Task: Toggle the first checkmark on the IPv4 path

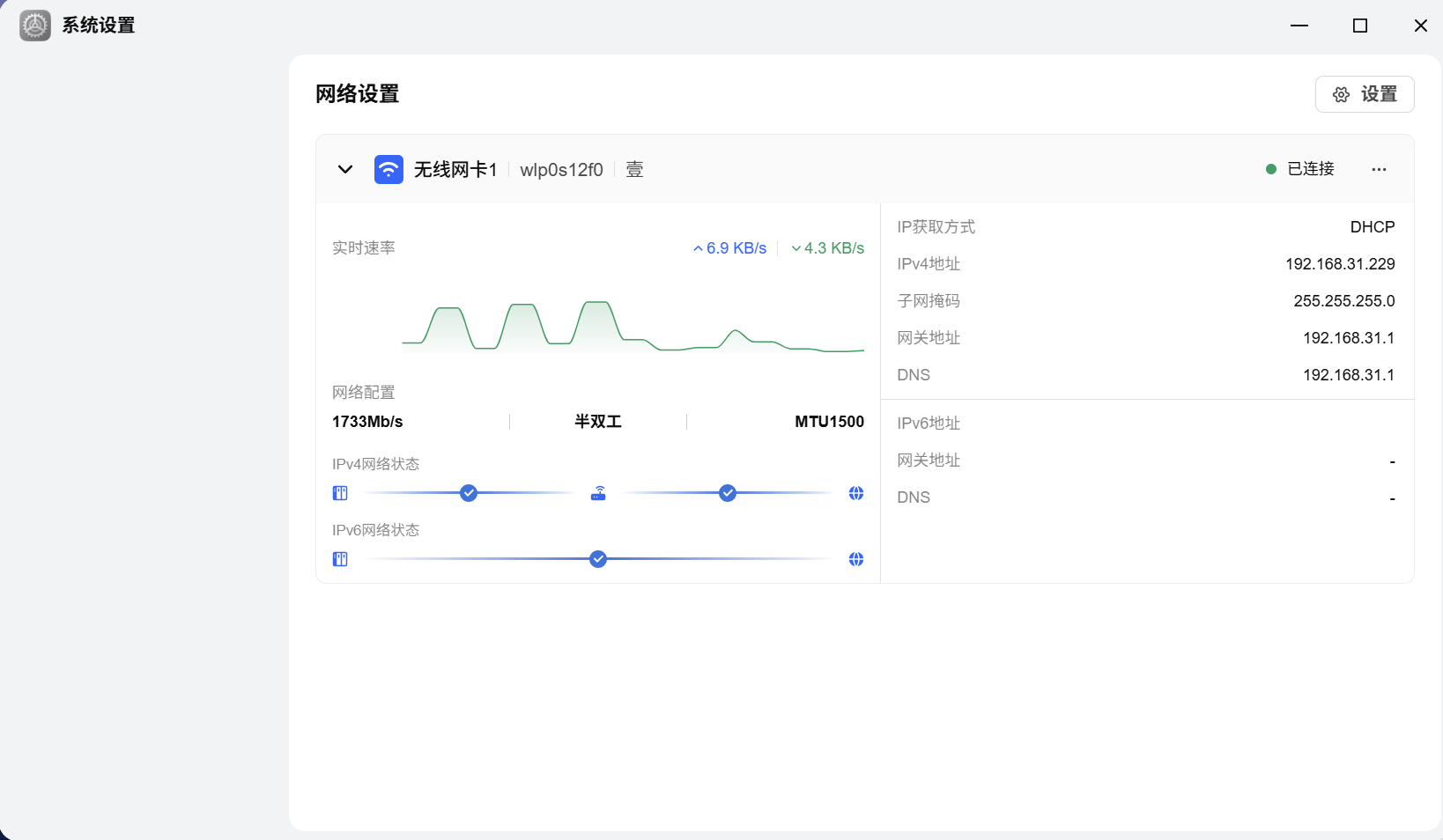Action: (468, 493)
